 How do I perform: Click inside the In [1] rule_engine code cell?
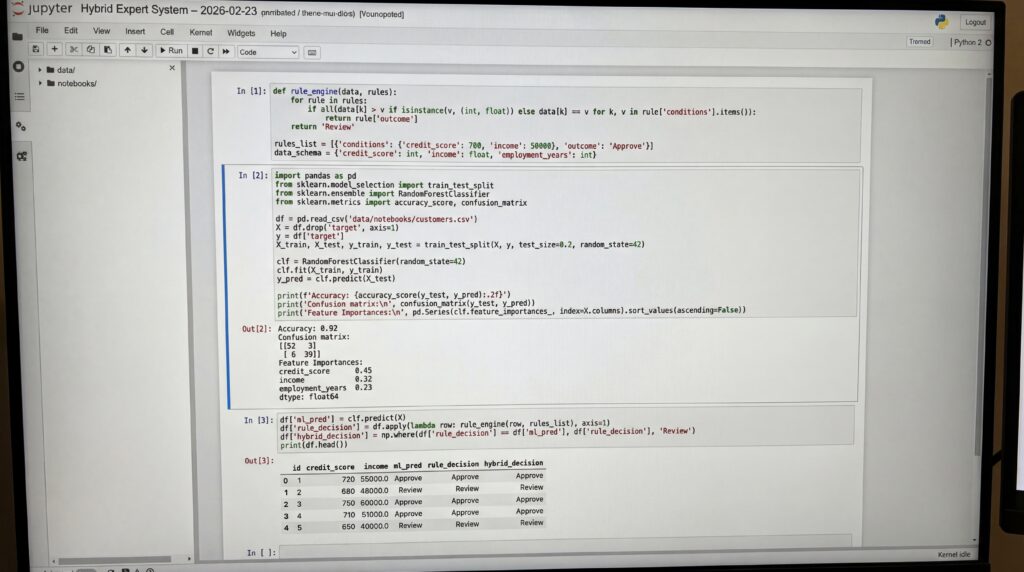[x=566, y=123]
